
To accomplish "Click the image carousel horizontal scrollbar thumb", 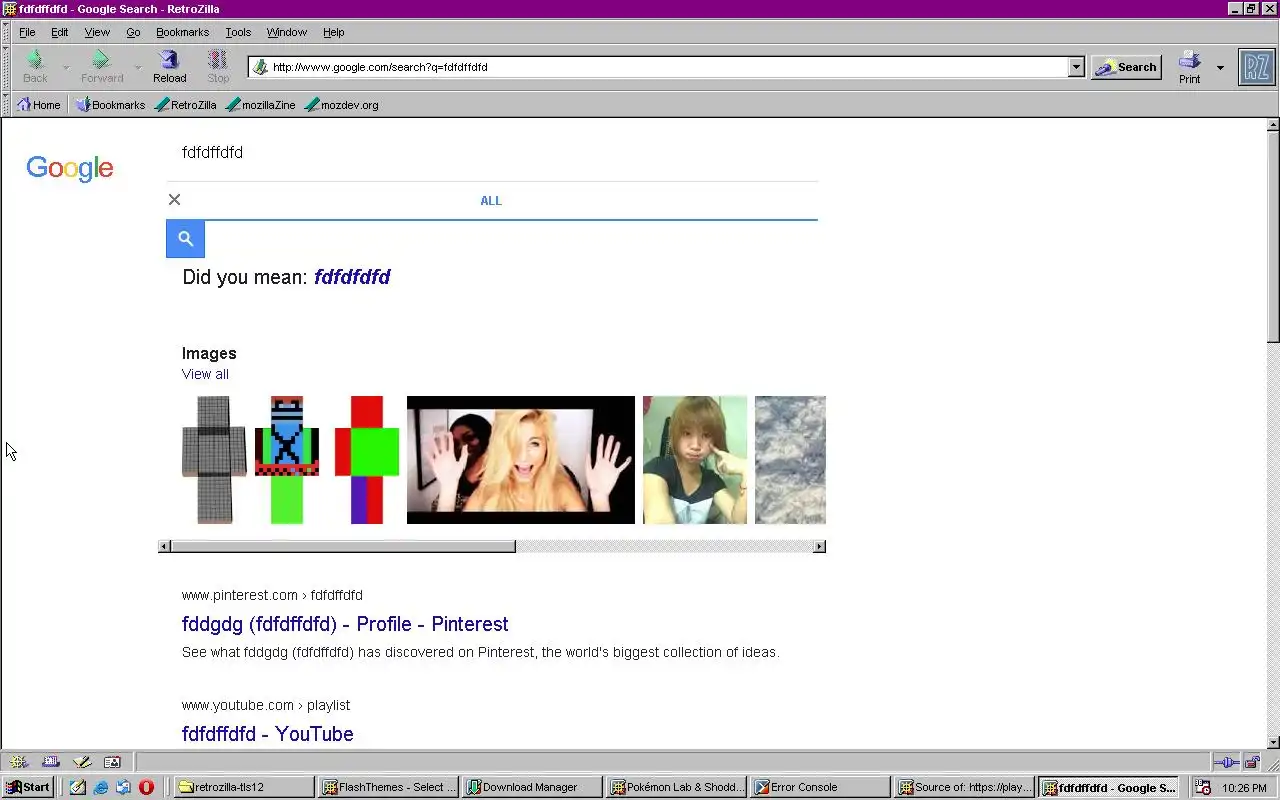I will tap(343, 546).
